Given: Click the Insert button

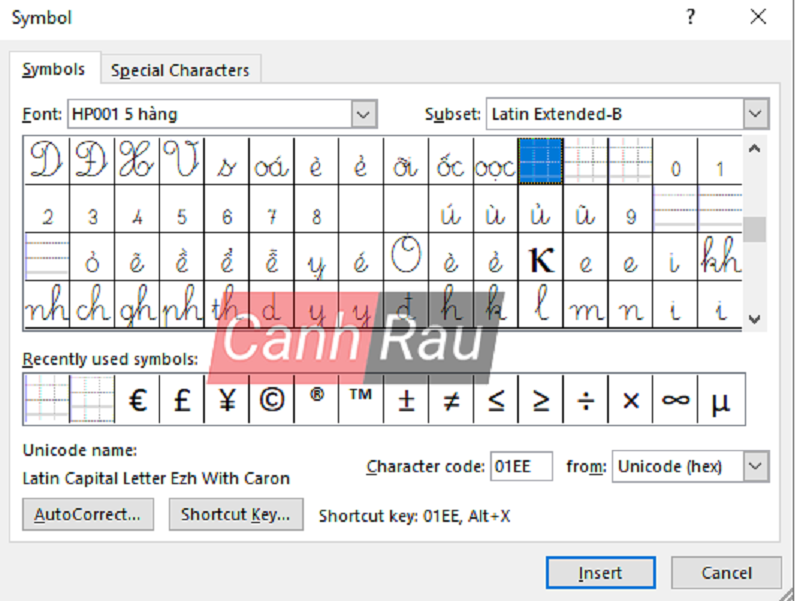Looking at the screenshot, I should click(x=600, y=573).
